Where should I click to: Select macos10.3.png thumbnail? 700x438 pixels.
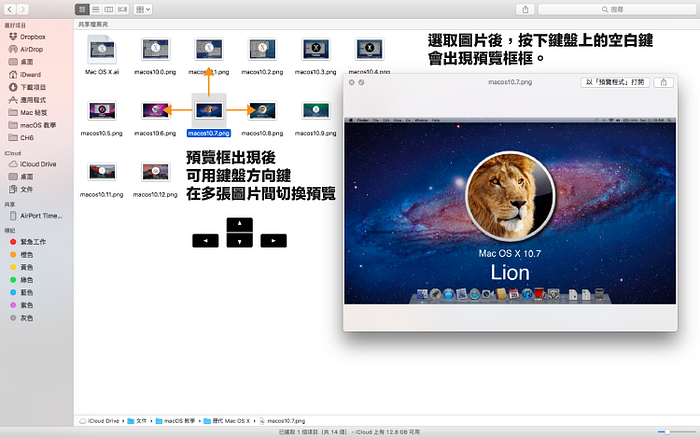(x=316, y=49)
